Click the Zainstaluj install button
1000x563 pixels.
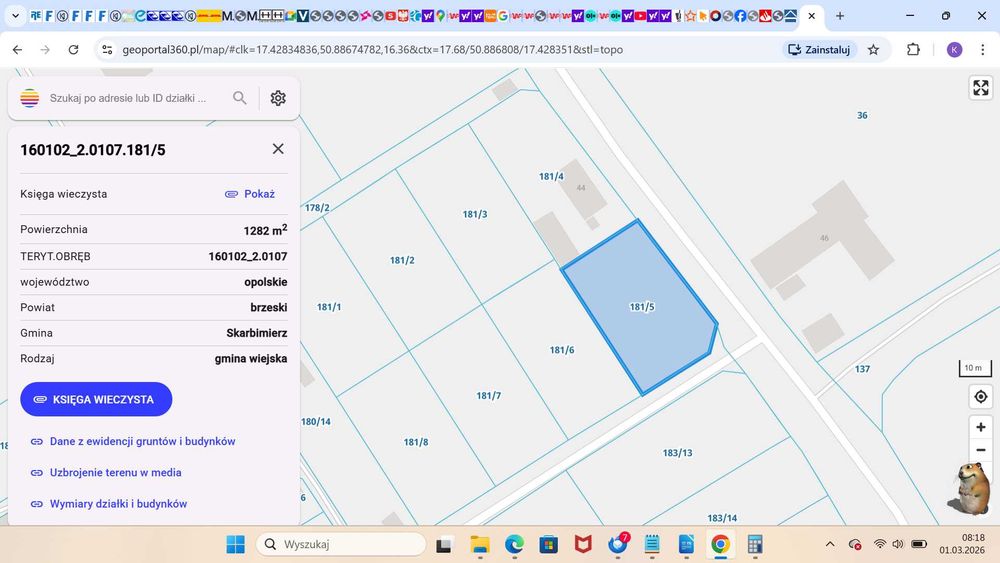pos(820,50)
